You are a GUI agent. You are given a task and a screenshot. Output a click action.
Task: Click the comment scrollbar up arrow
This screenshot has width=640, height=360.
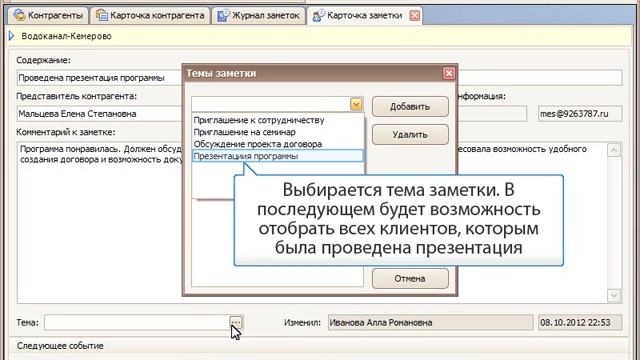click(x=614, y=150)
